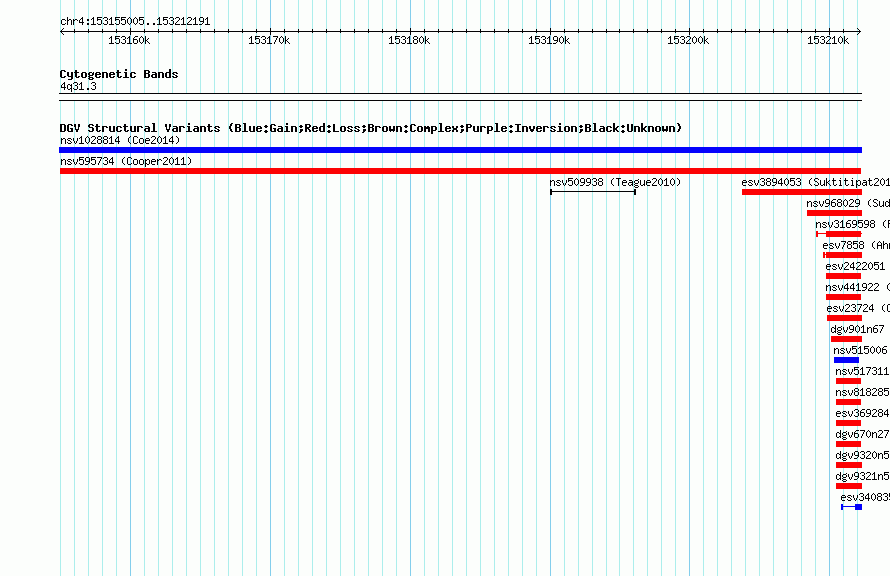This screenshot has height=576, width=890.
Task: Click the red bar under nsv818285
Action: (x=849, y=402)
